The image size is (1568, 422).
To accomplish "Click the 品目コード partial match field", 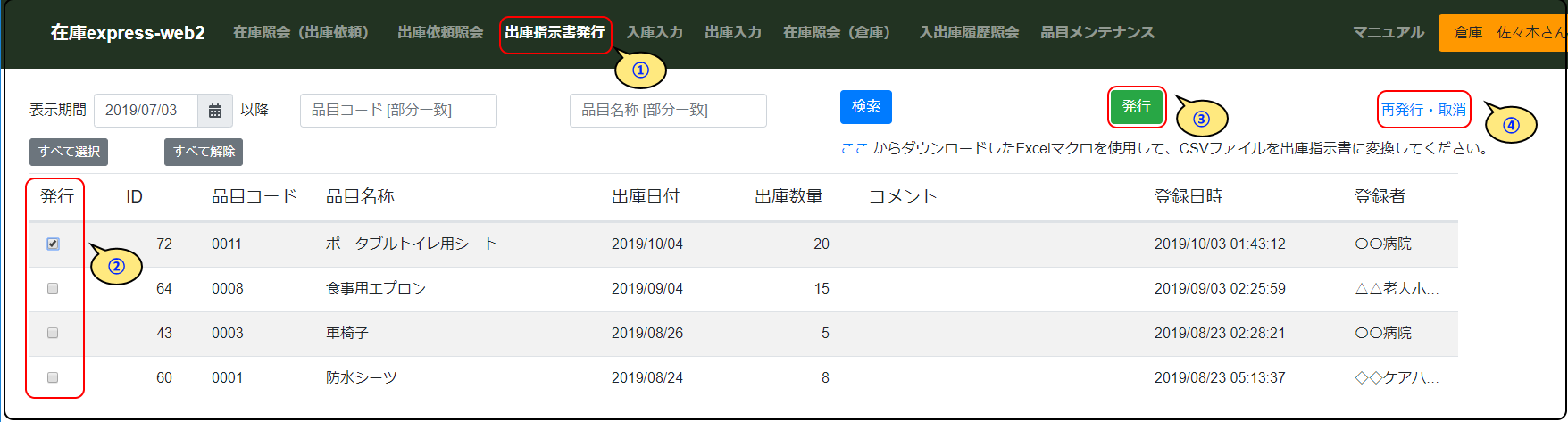I will click(x=398, y=111).
